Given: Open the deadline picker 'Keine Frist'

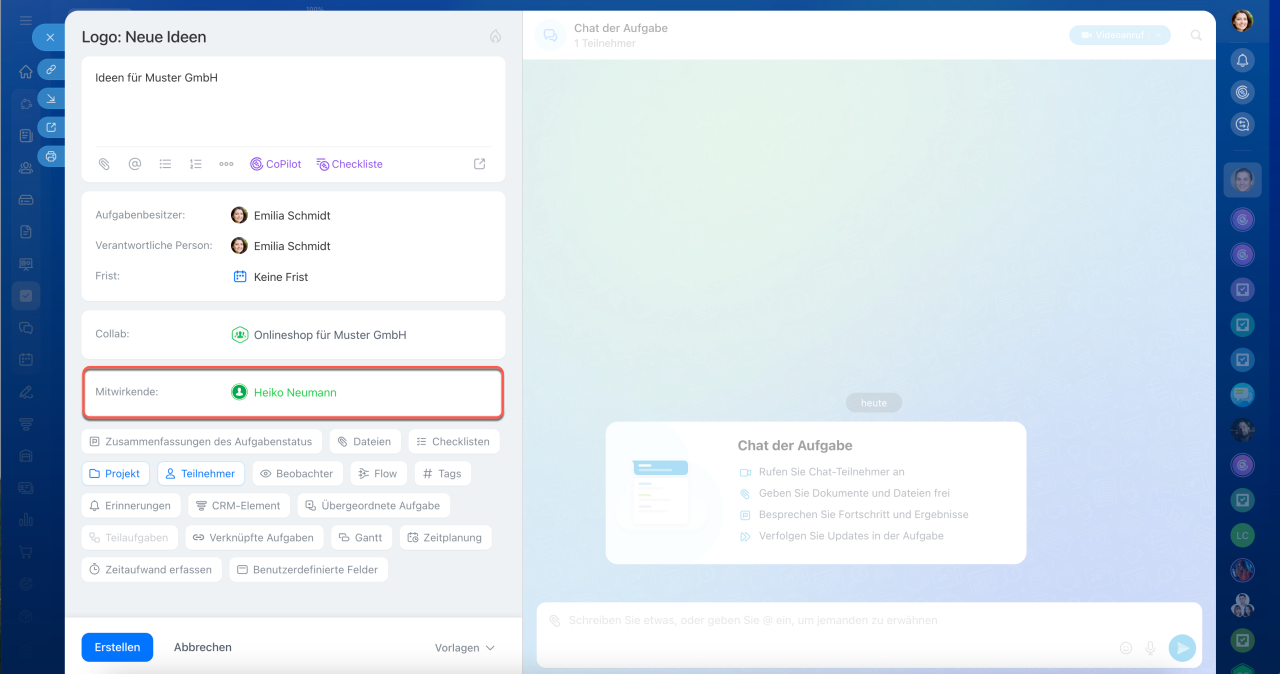Looking at the screenshot, I should point(271,277).
